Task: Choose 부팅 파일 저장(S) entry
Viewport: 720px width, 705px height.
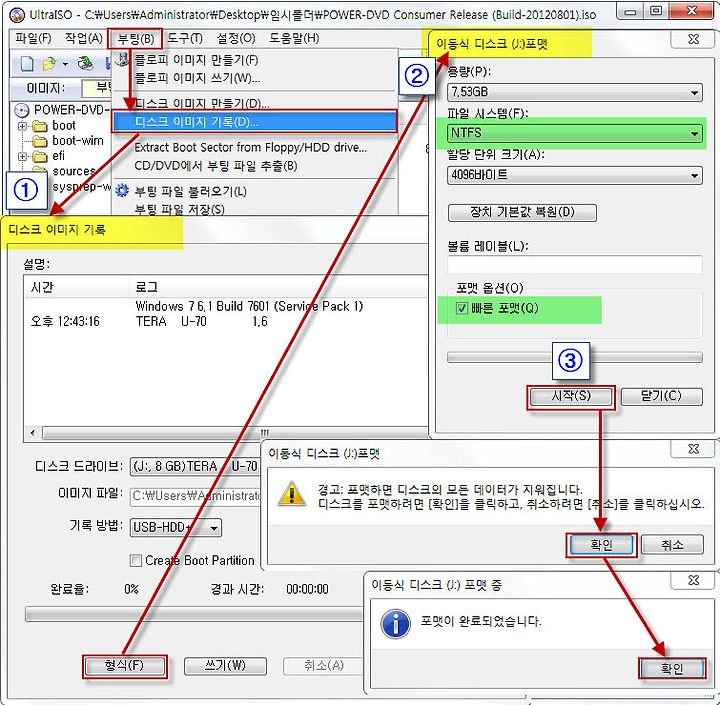Action: 179,209
